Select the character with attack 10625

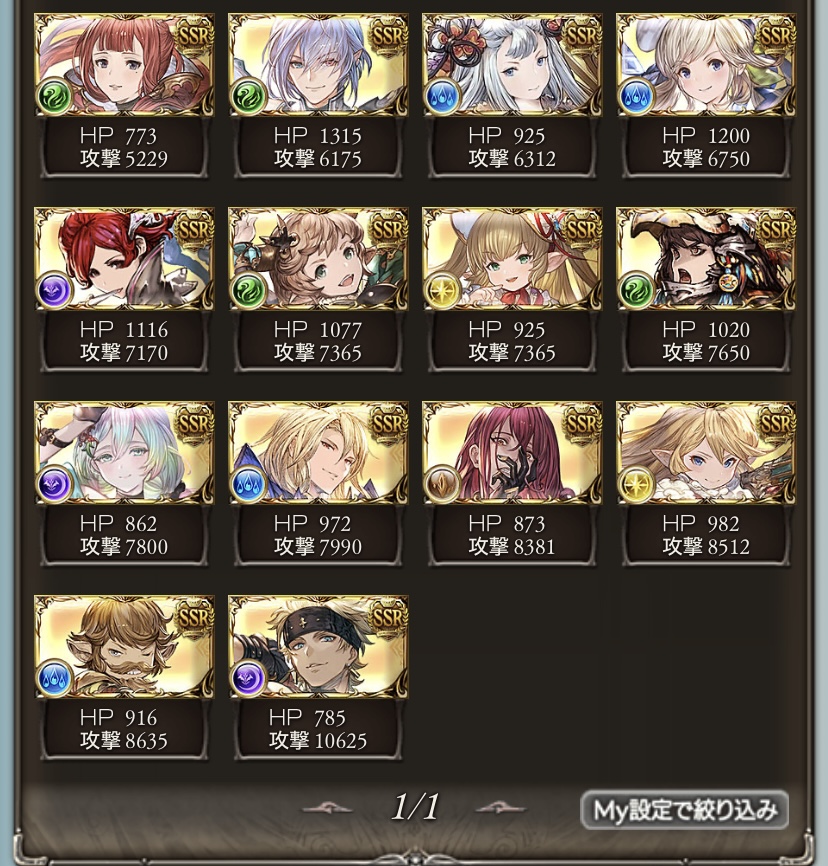pos(318,678)
